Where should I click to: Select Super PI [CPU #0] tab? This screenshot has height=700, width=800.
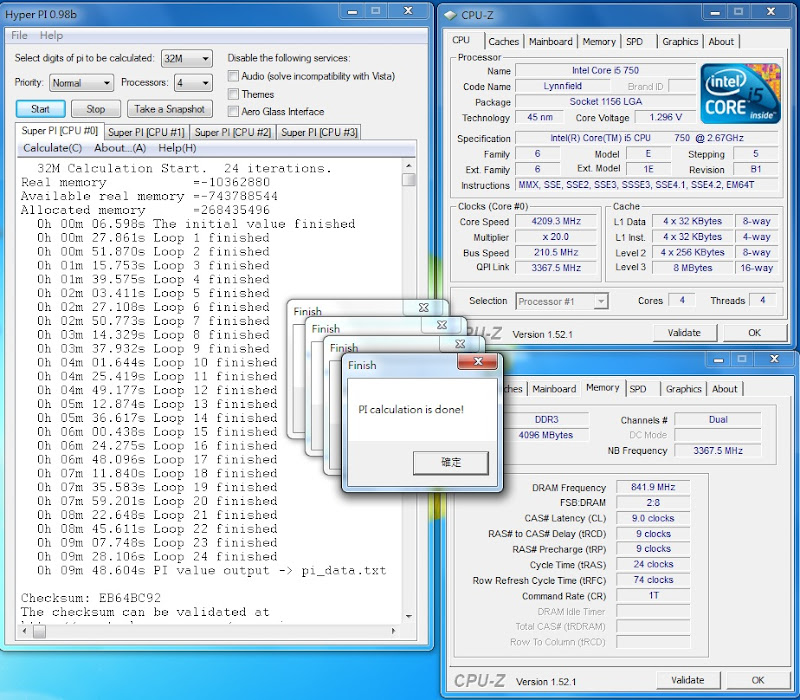(x=59, y=131)
